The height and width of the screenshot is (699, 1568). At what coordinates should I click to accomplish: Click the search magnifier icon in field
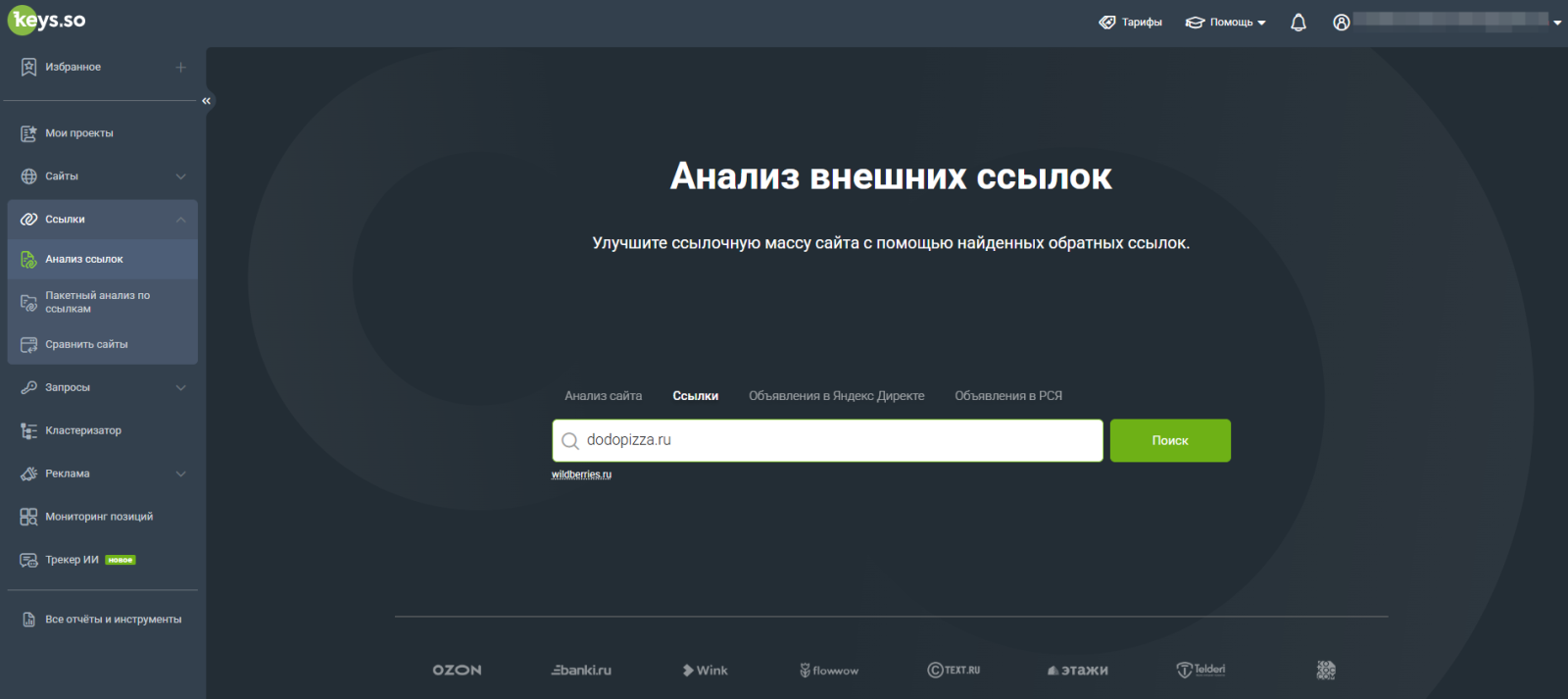tap(569, 441)
